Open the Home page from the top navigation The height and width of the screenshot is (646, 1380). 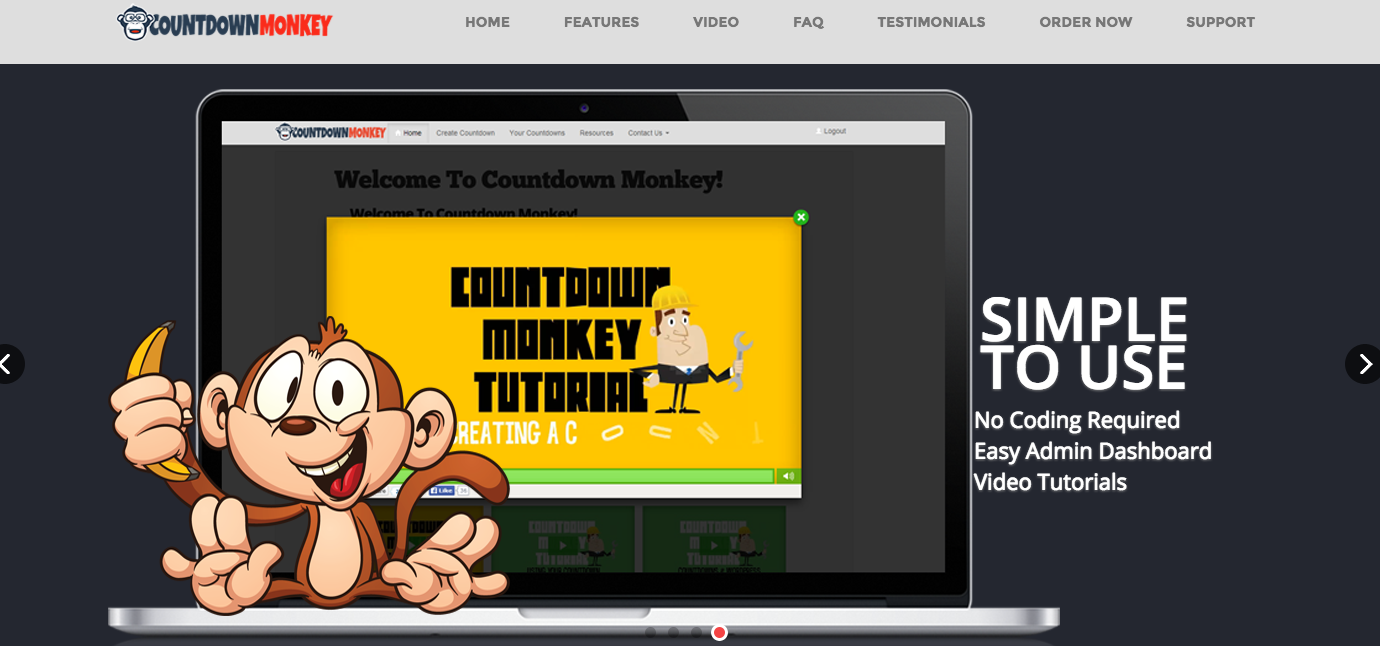click(x=487, y=22)
